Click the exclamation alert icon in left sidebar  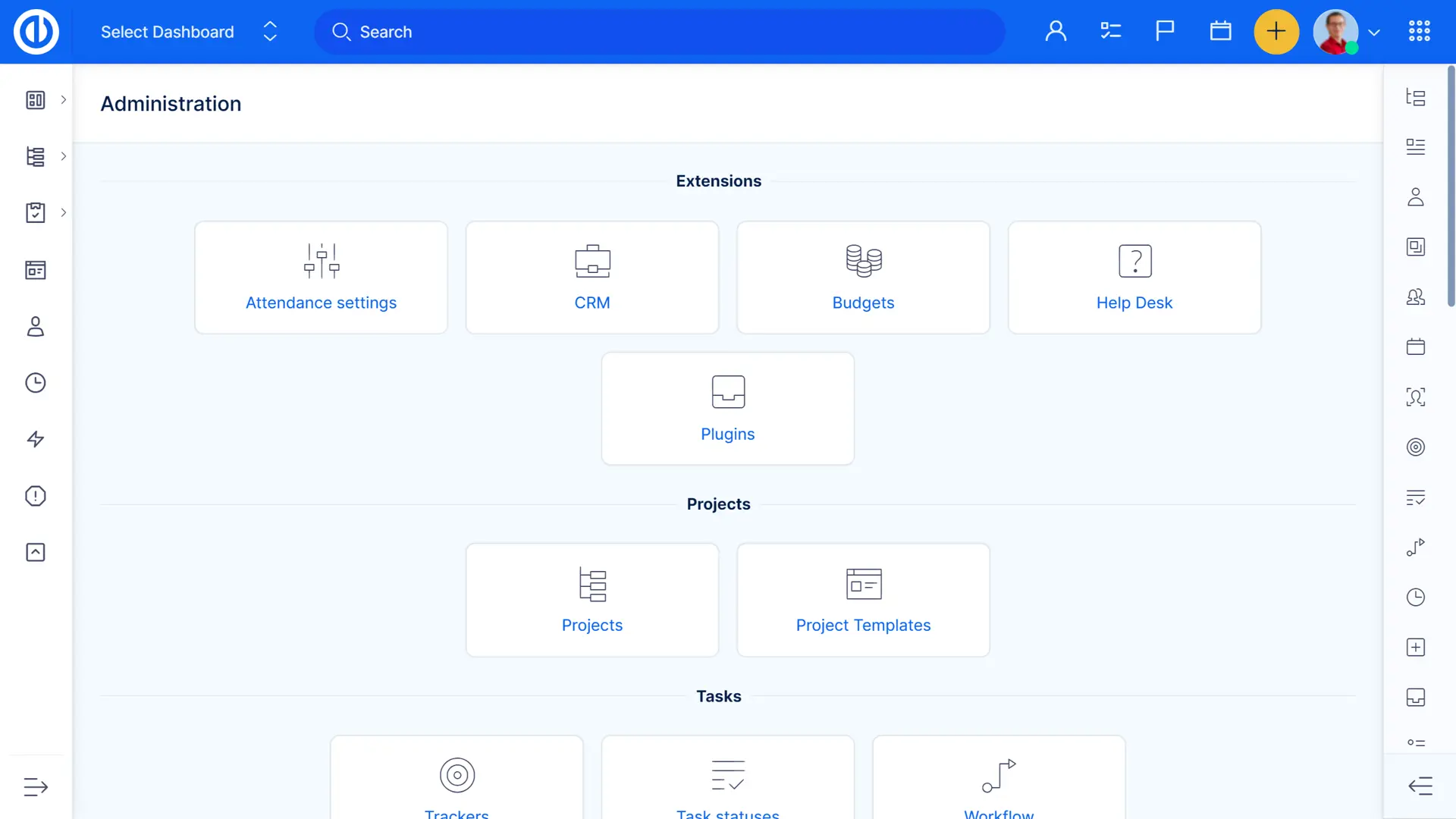(36, 496)
